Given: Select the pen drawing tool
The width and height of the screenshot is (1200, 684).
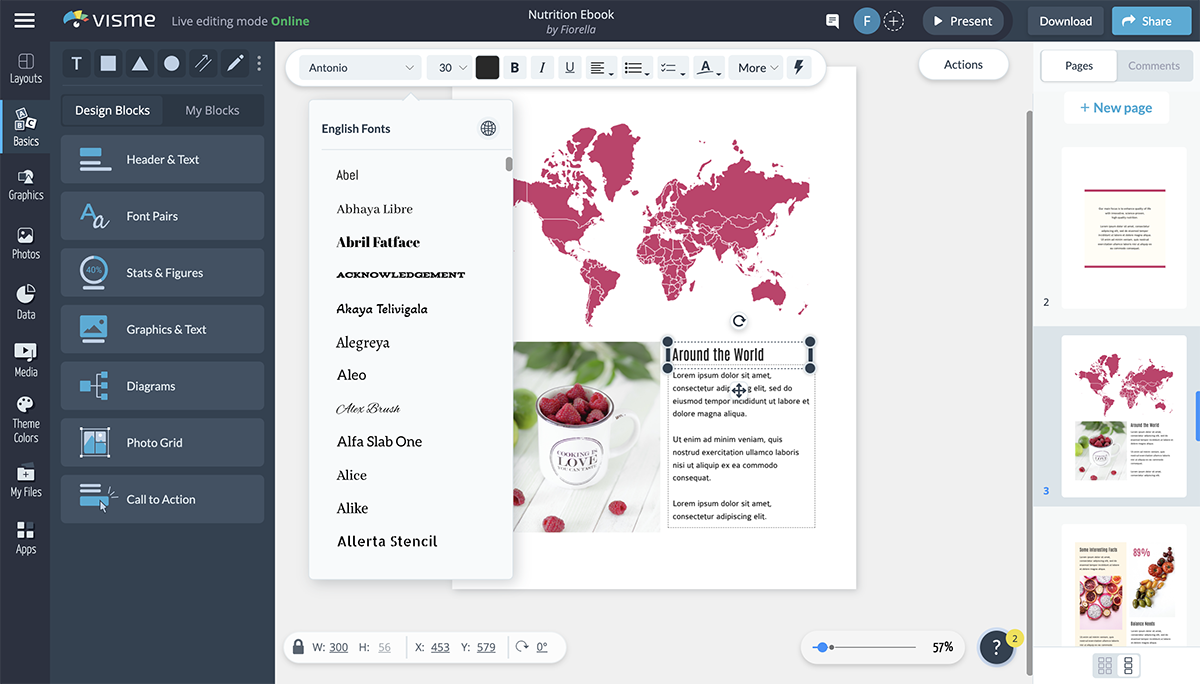Looking at the screenshot, I should coord(235,63).
